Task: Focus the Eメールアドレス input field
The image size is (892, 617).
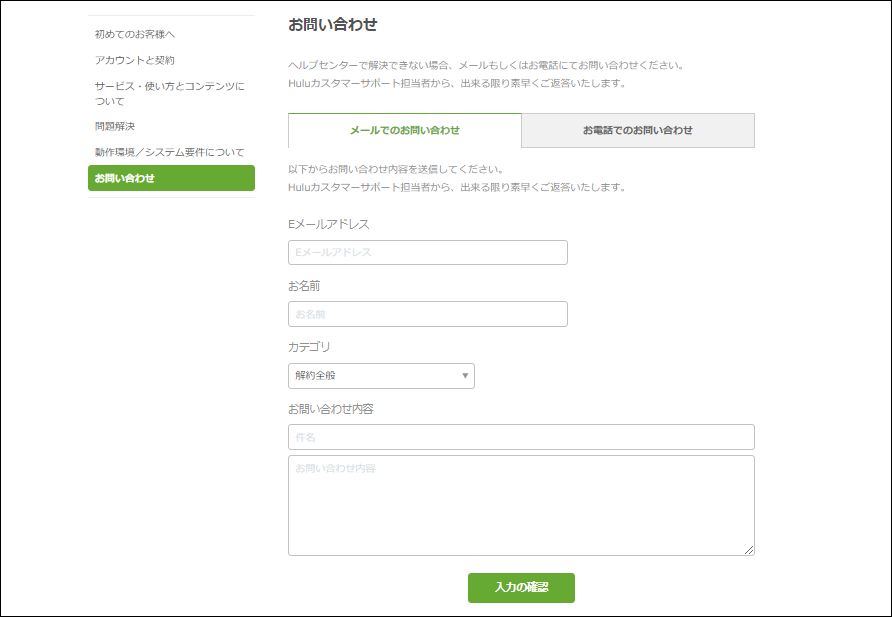Action: (x=427, y=252)
